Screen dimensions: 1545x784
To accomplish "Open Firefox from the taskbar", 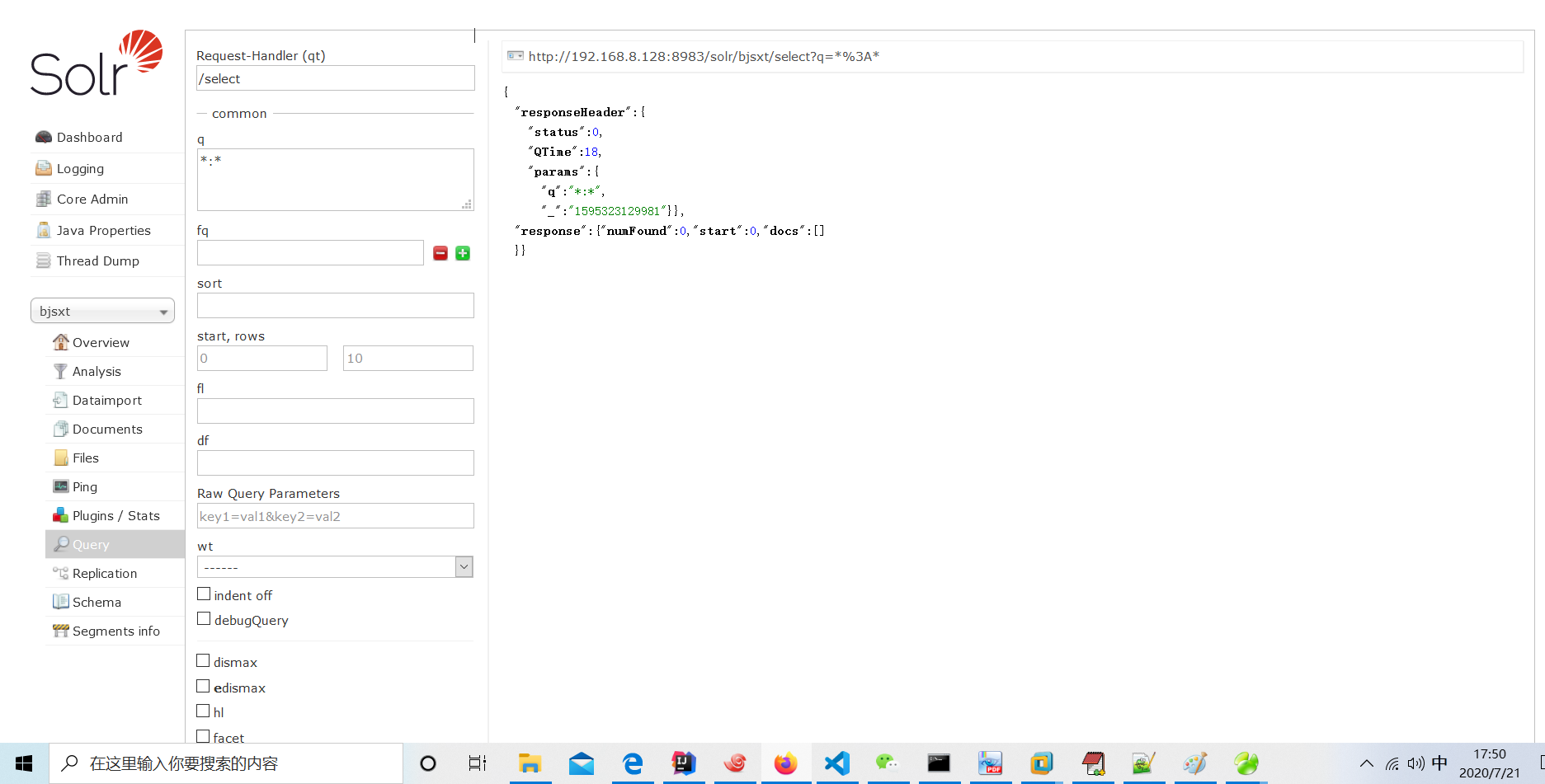I will pos(785,763).
